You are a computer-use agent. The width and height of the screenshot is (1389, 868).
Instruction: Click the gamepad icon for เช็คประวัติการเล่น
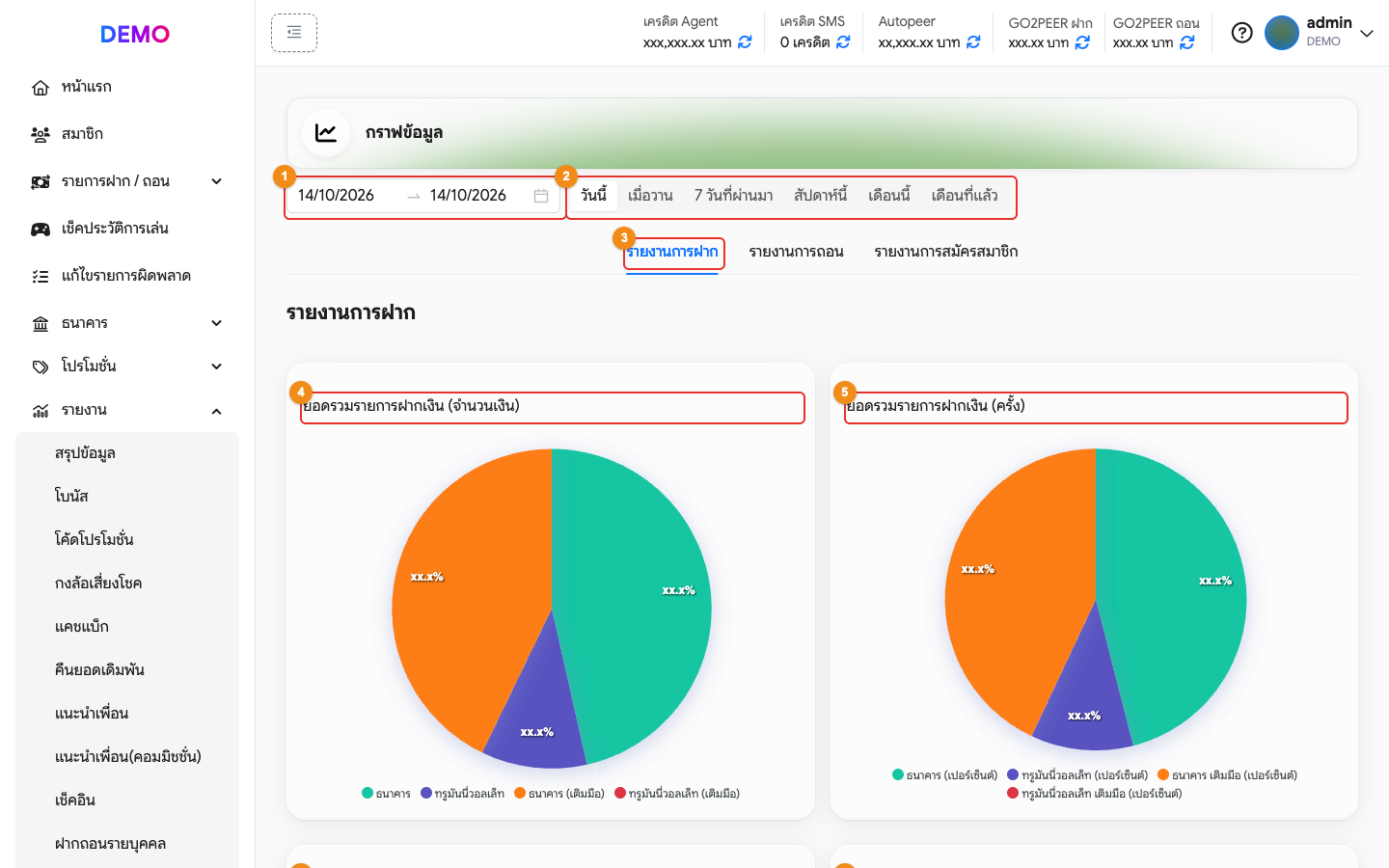41,230
